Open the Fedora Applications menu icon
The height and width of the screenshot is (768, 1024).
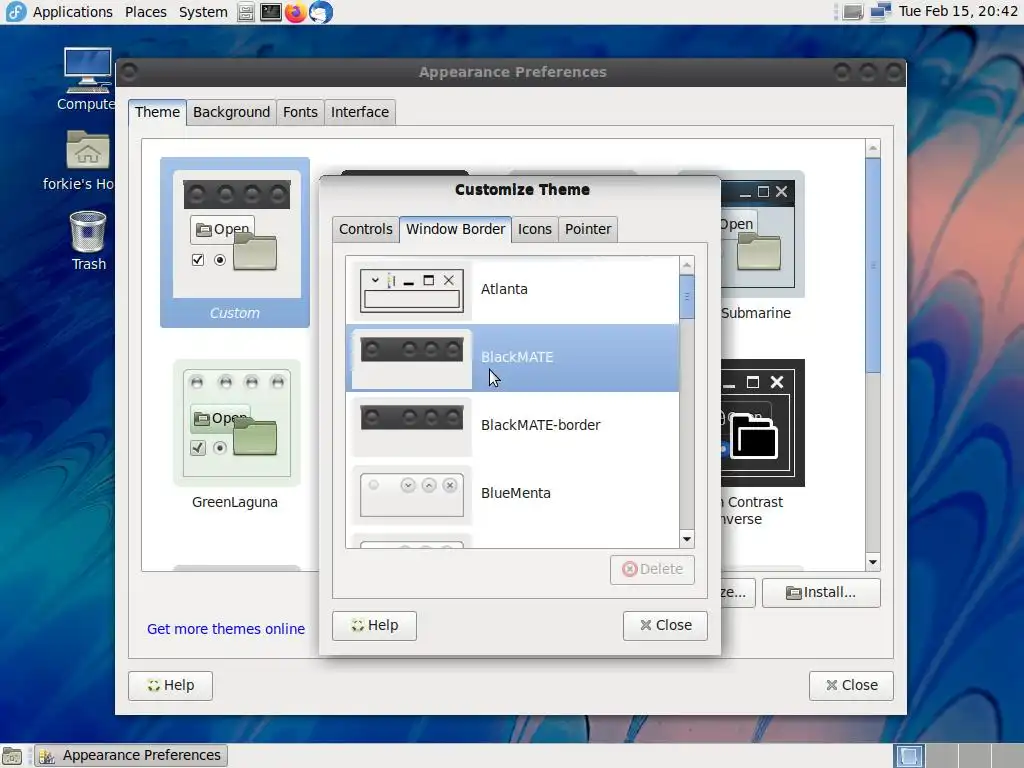click(15, 12)
